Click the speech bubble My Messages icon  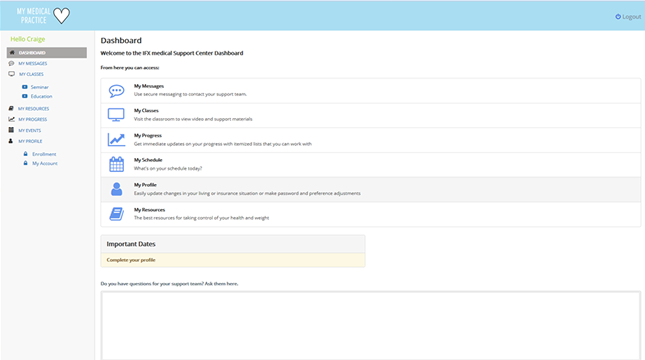pos(116,91)
